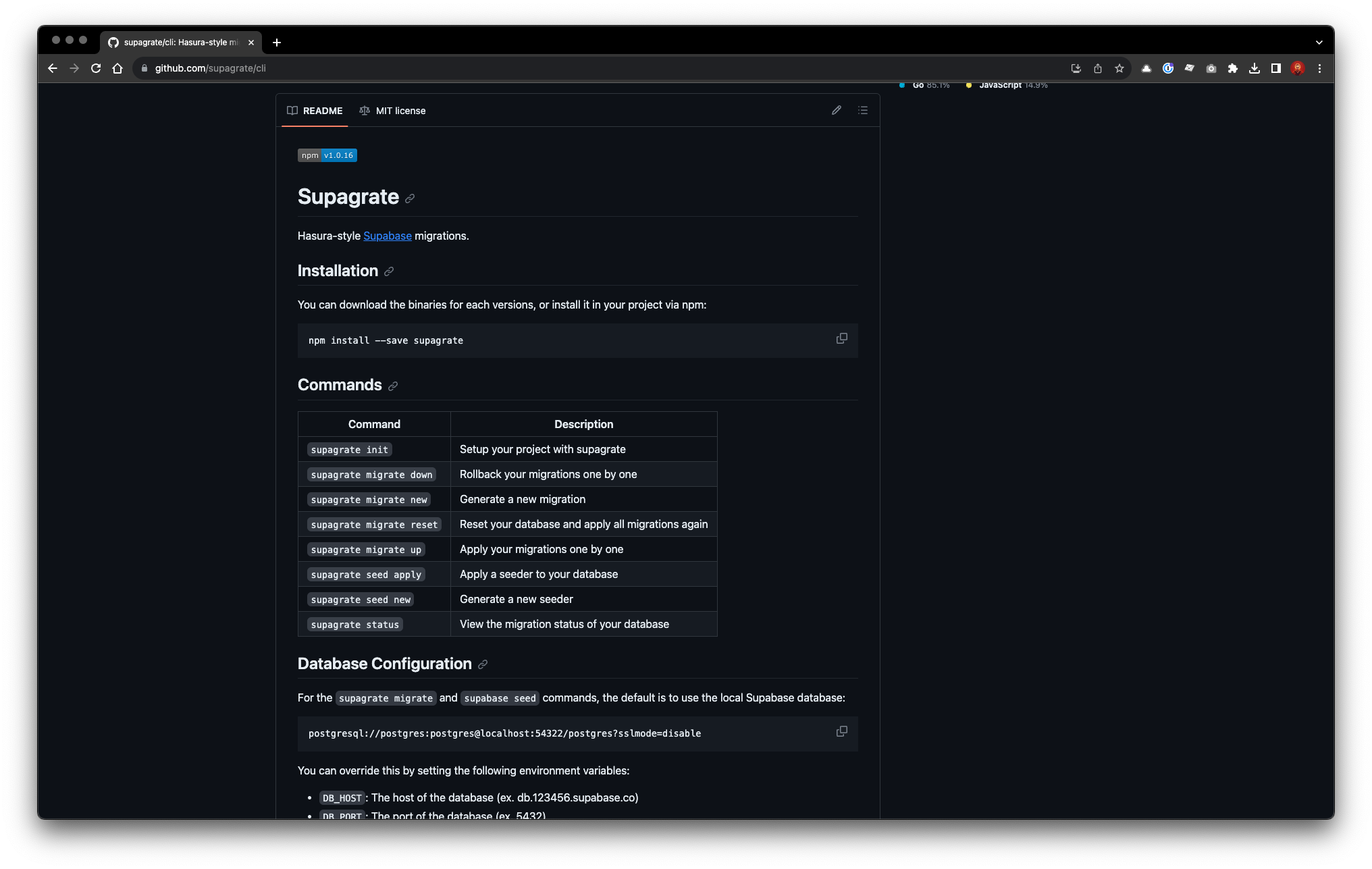Bookmark this page with the star icon
Viewport: 1372px width, 869px height.
[1119, 68]
